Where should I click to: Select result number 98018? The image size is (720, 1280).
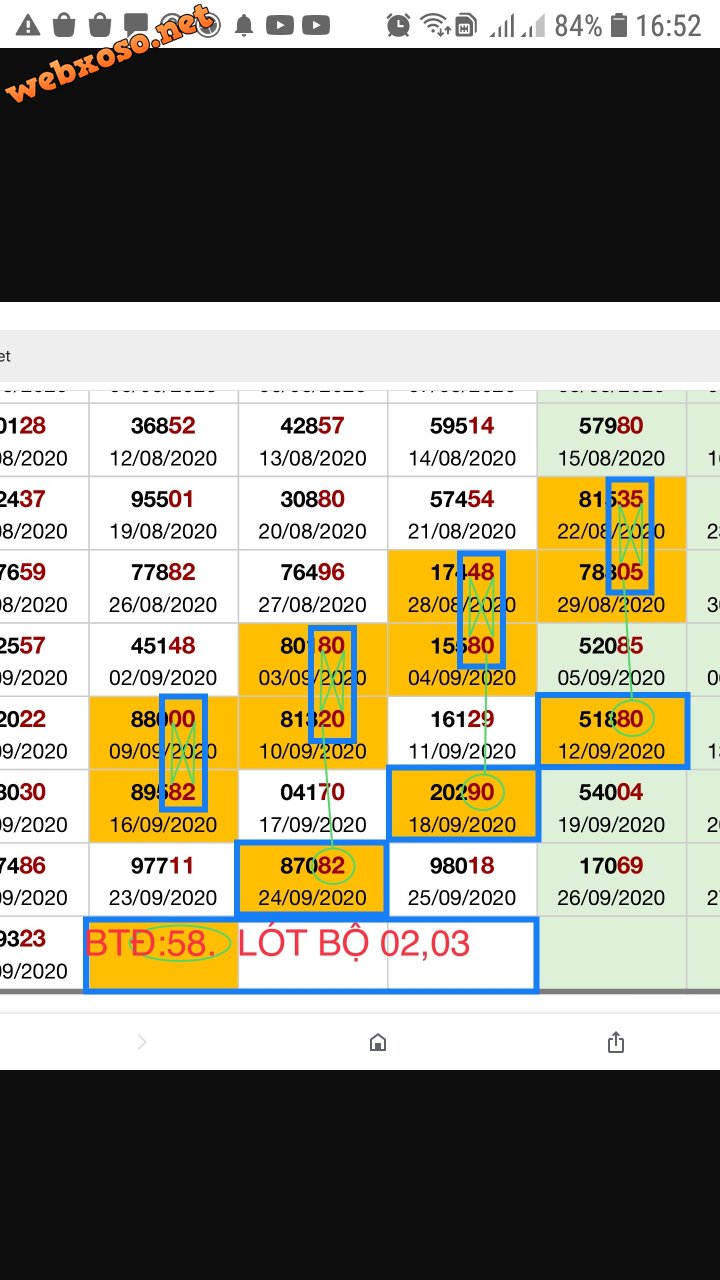(462, 866)
